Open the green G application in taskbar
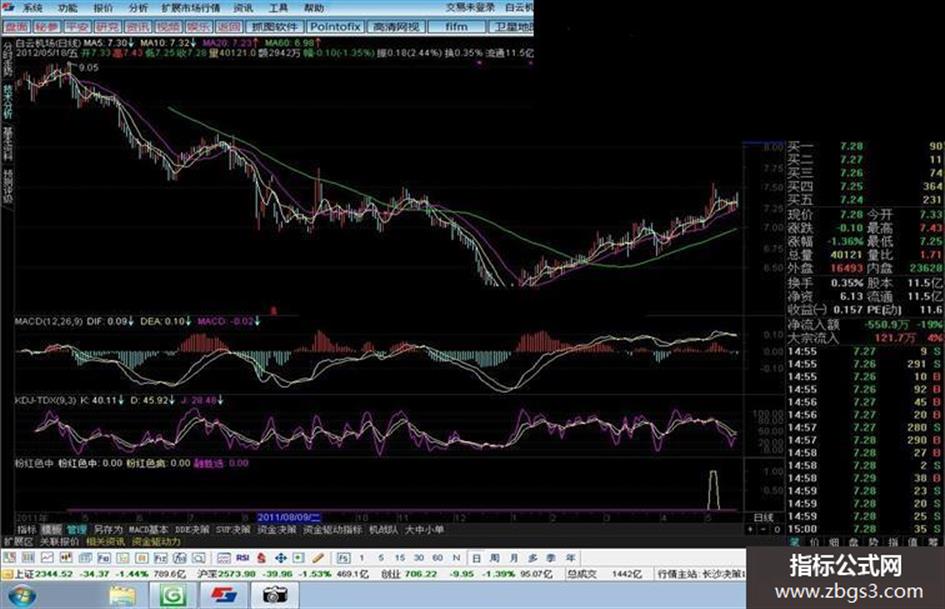Viewport: 945px width, 609px height. (172, 596)
